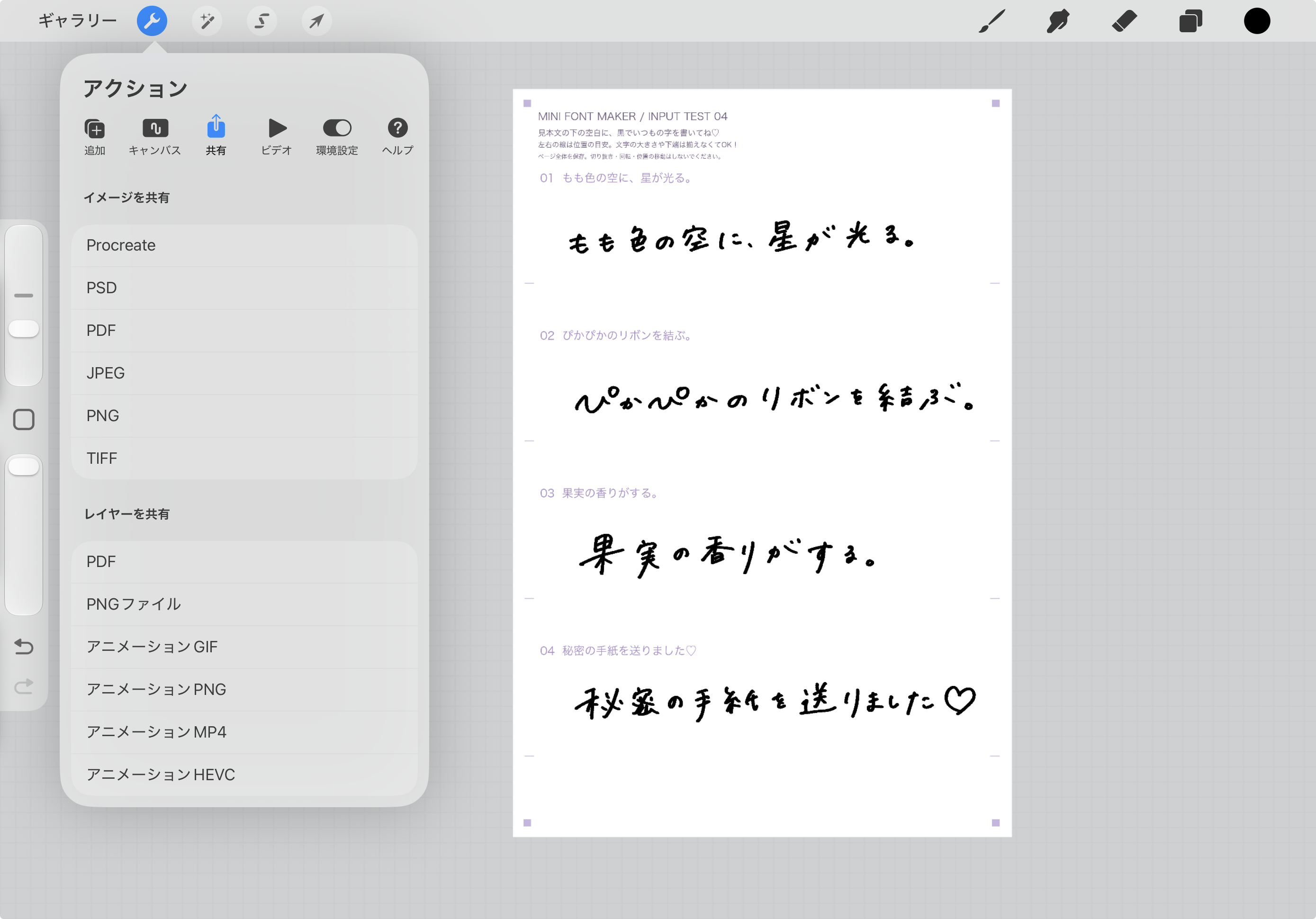Select the Eraser tool
The height and width of the screenshot is (919, 1316).
1124,21
